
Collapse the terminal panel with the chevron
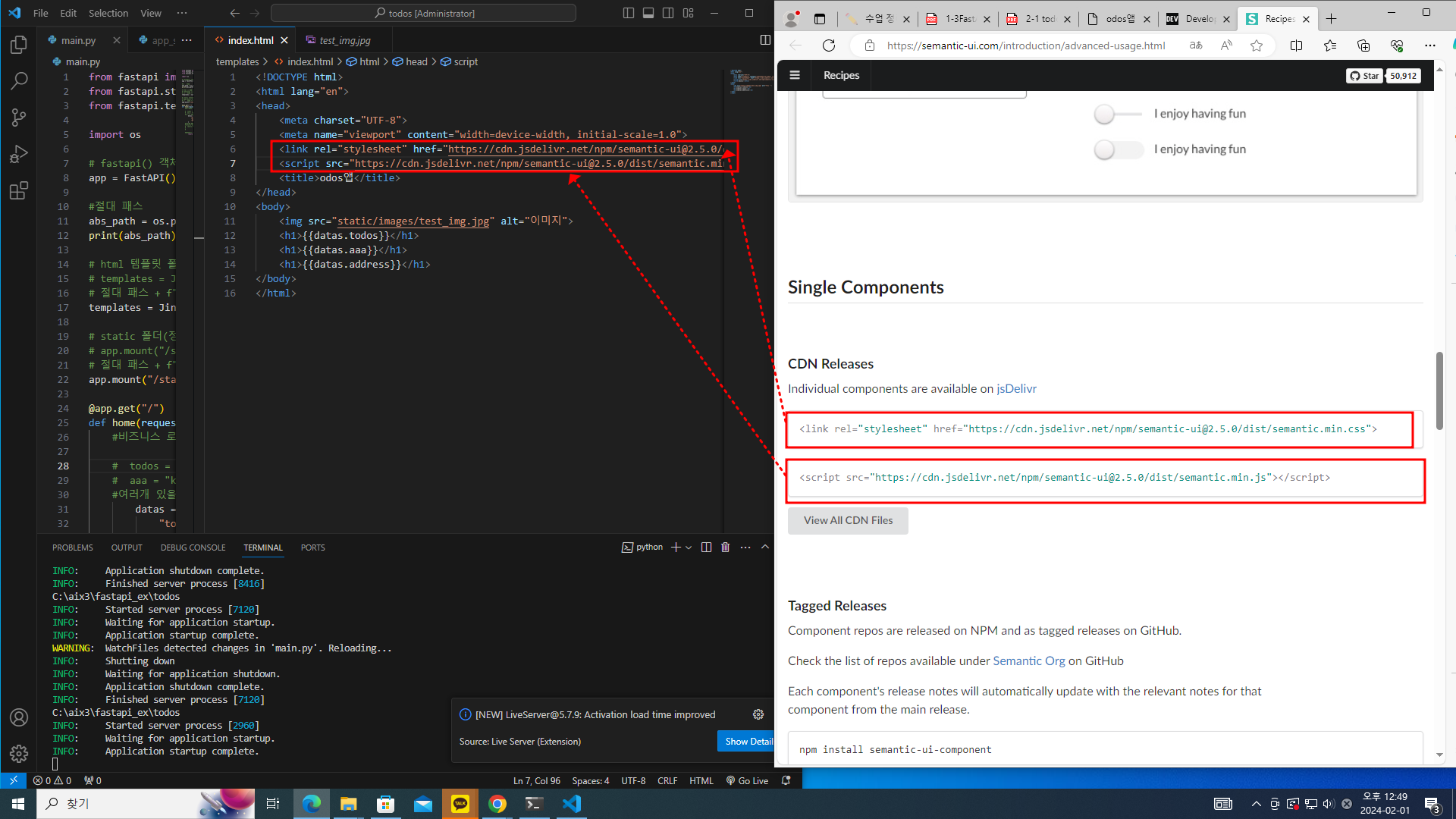tap(765, 548)
